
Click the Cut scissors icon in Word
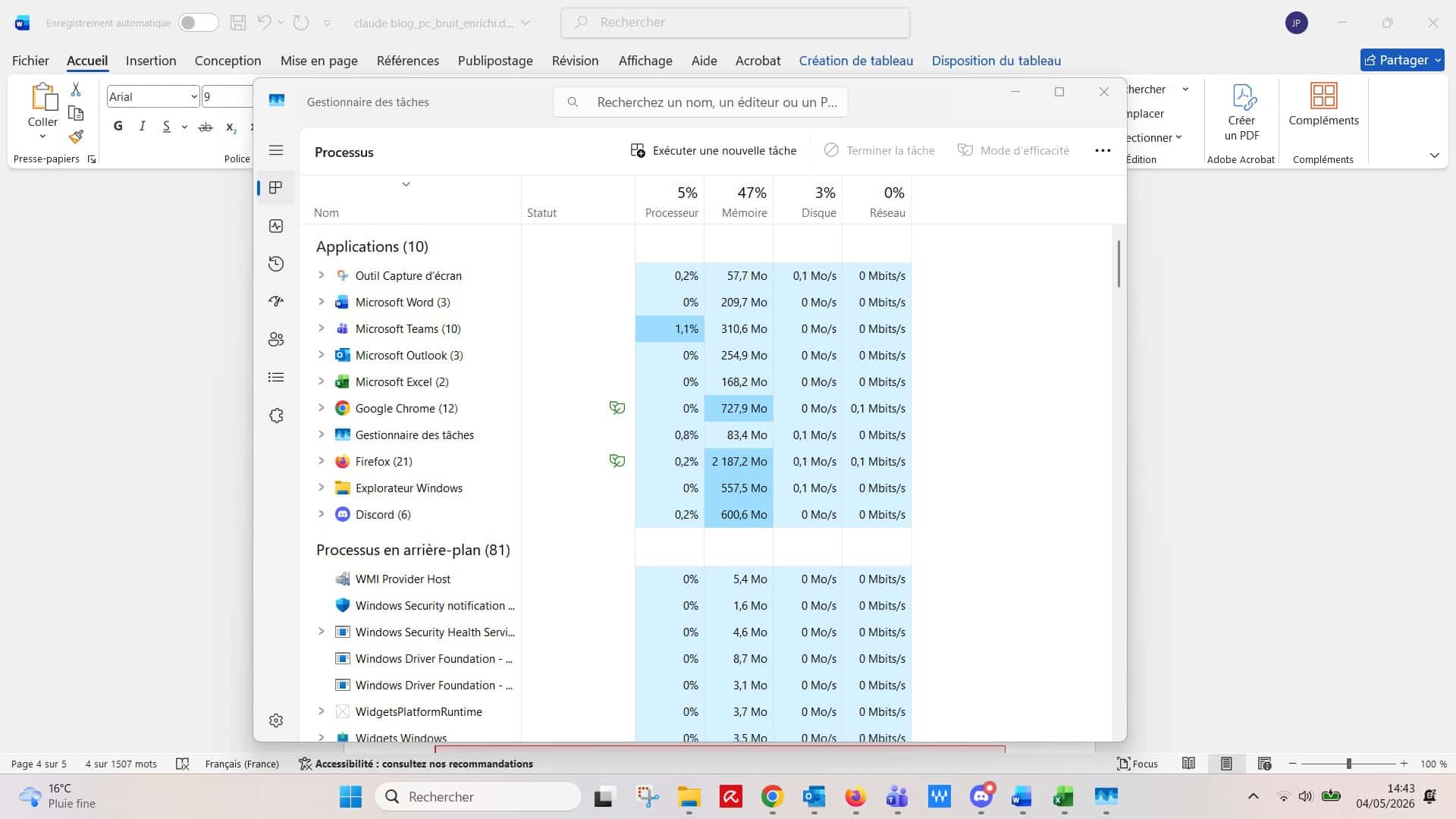click(x=76, y=89)
